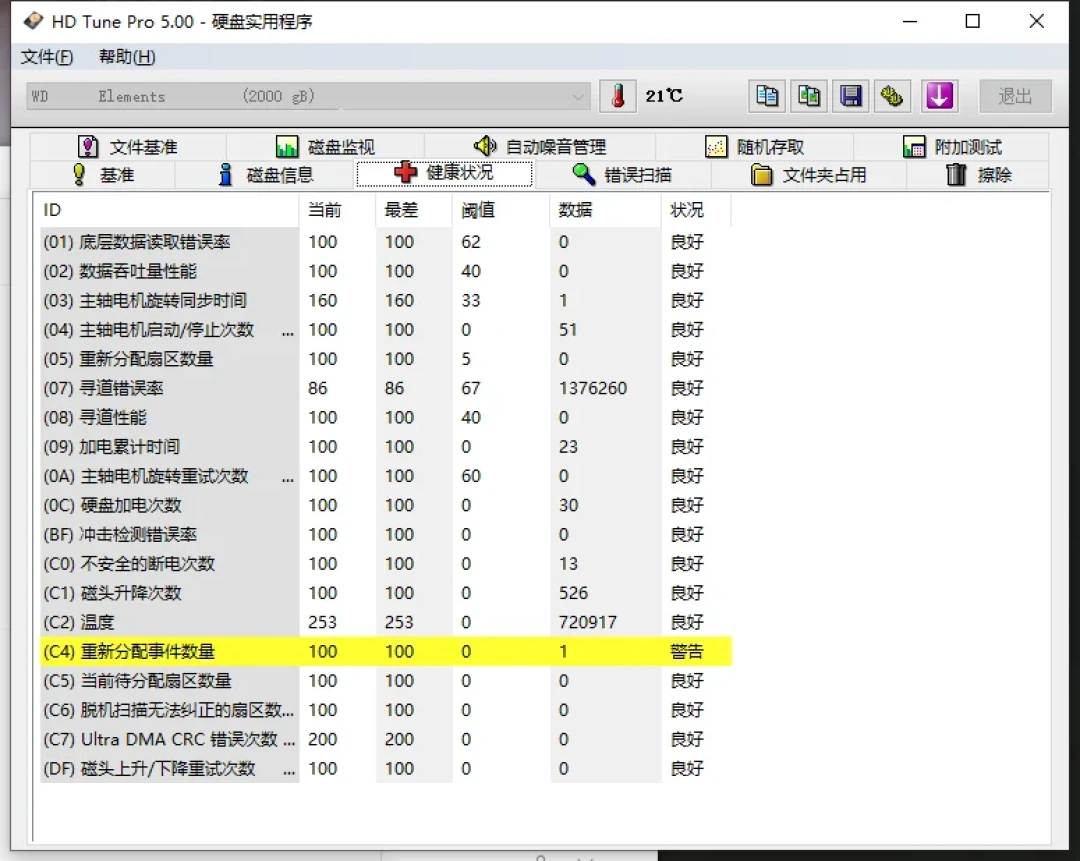The image size is (1080, 861).
Task: Select the (01) 底层数据读取错误率 row
Action: 386,242
